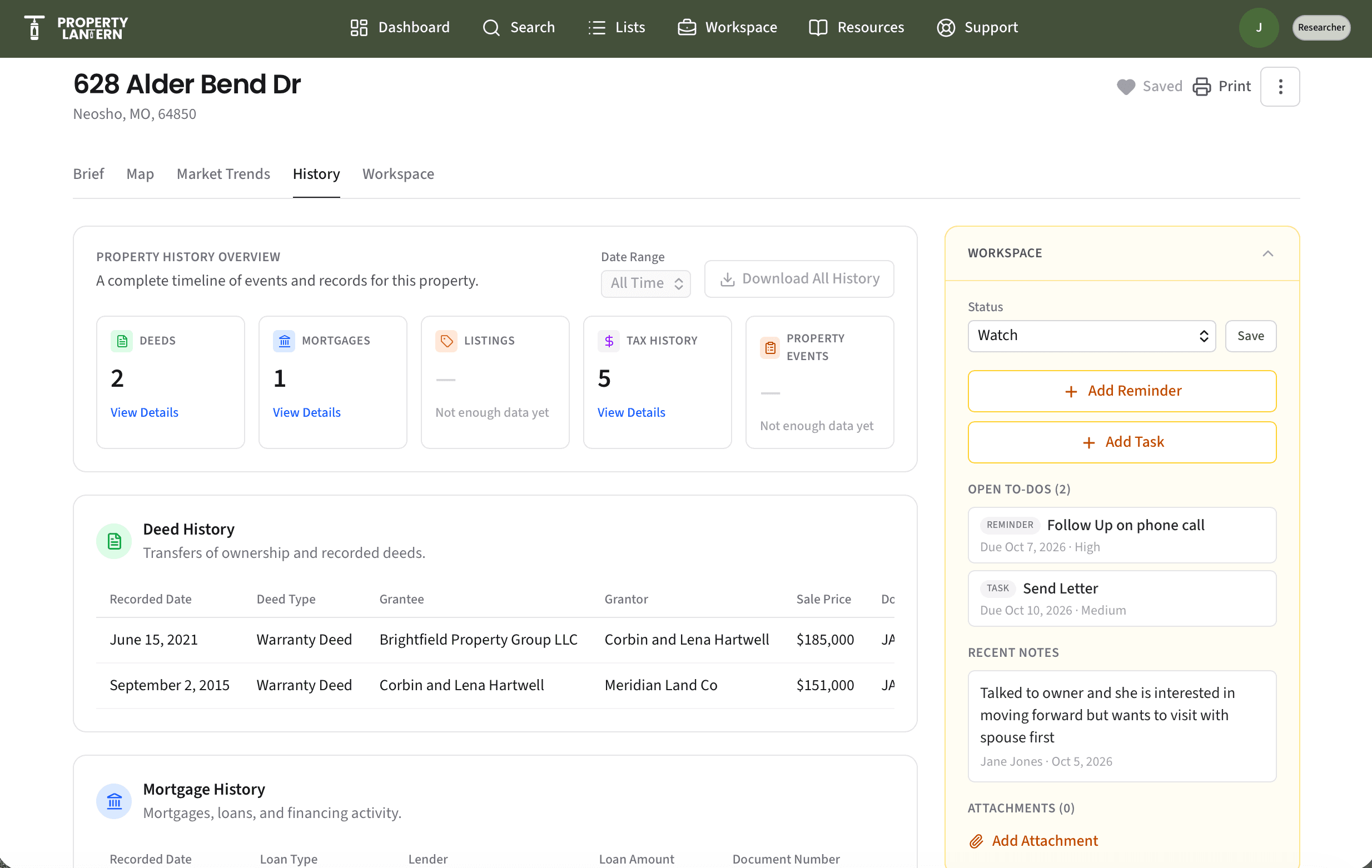1372x868 pixels.
Task: Open the note about talking to the owner
Action: pos(1121,726)
